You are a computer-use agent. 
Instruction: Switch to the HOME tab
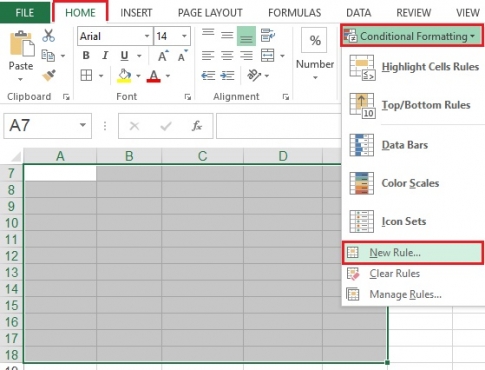[x=80, y=13]
